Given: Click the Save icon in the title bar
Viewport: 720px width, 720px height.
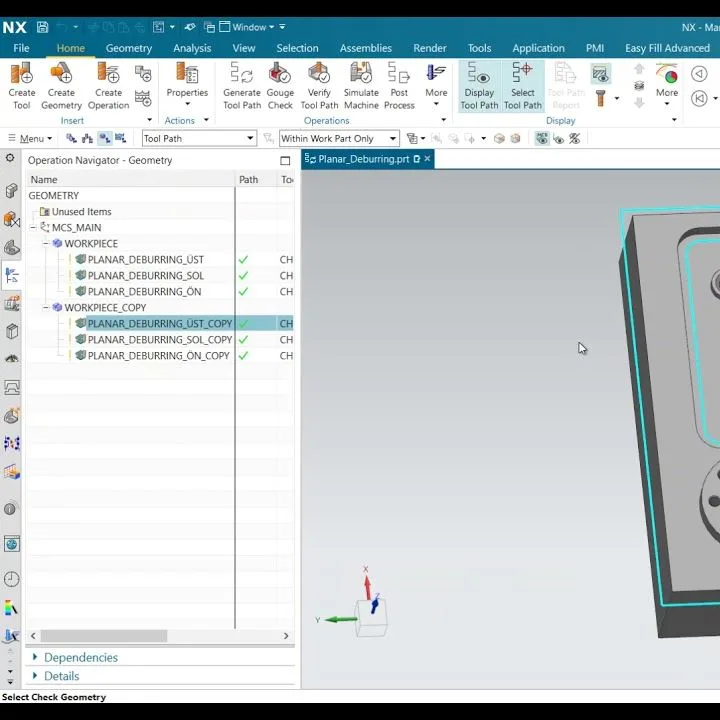Looking at the screenshot, I should click(x=42, y=27).
